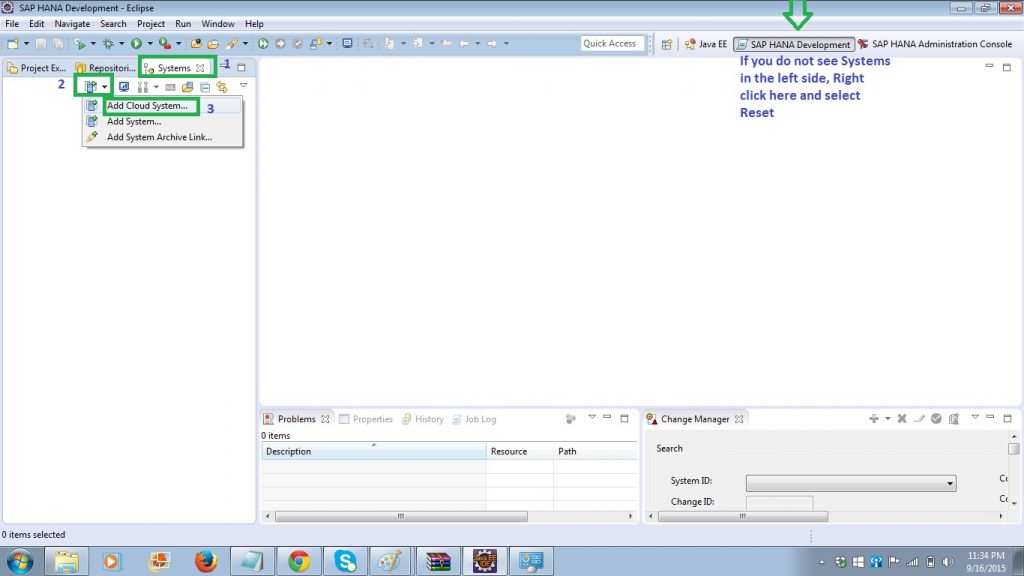Click the Open Task wand icon in toolbar
This screenshot has width=1024, height=576.
(x=232, y=44)
